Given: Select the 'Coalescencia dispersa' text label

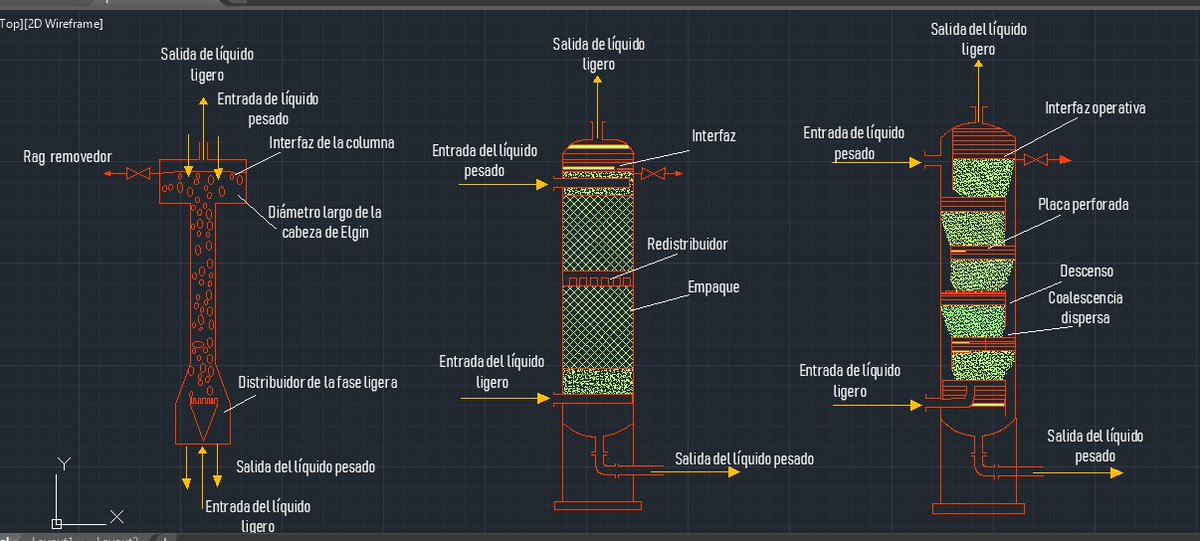Looking at the screenshot, I should pos(1085,308).
